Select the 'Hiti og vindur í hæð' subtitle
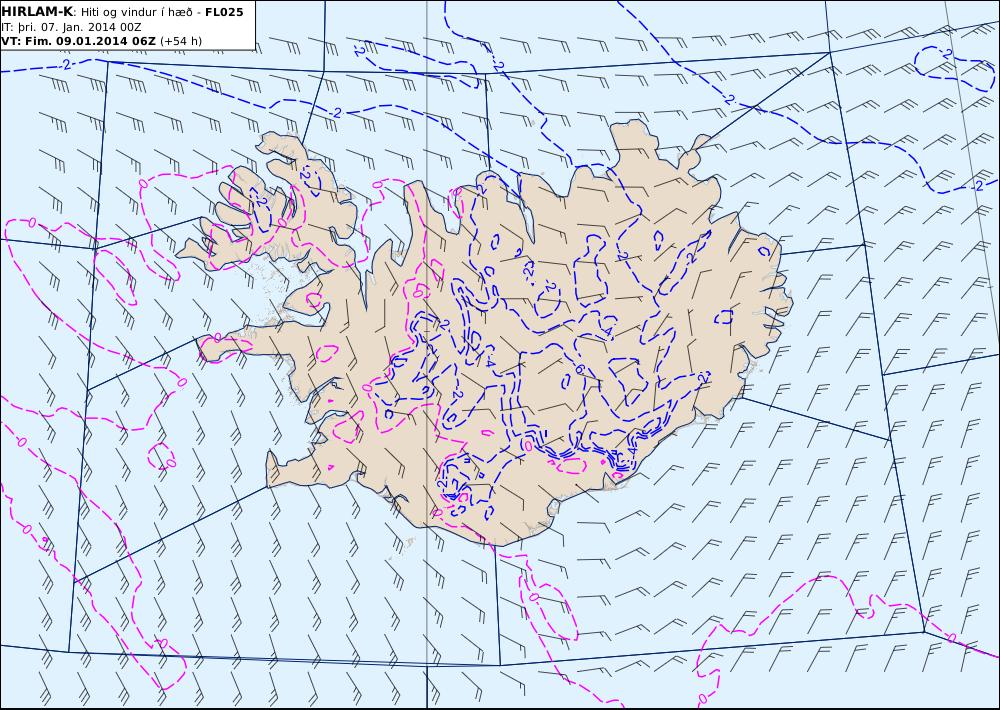 coord(136,12)
